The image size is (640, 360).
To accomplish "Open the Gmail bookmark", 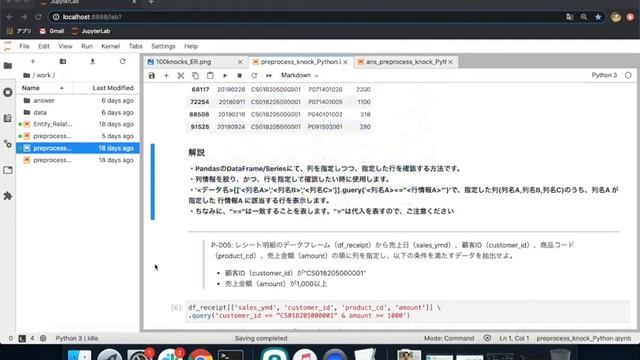I will (x=52, y=31).
